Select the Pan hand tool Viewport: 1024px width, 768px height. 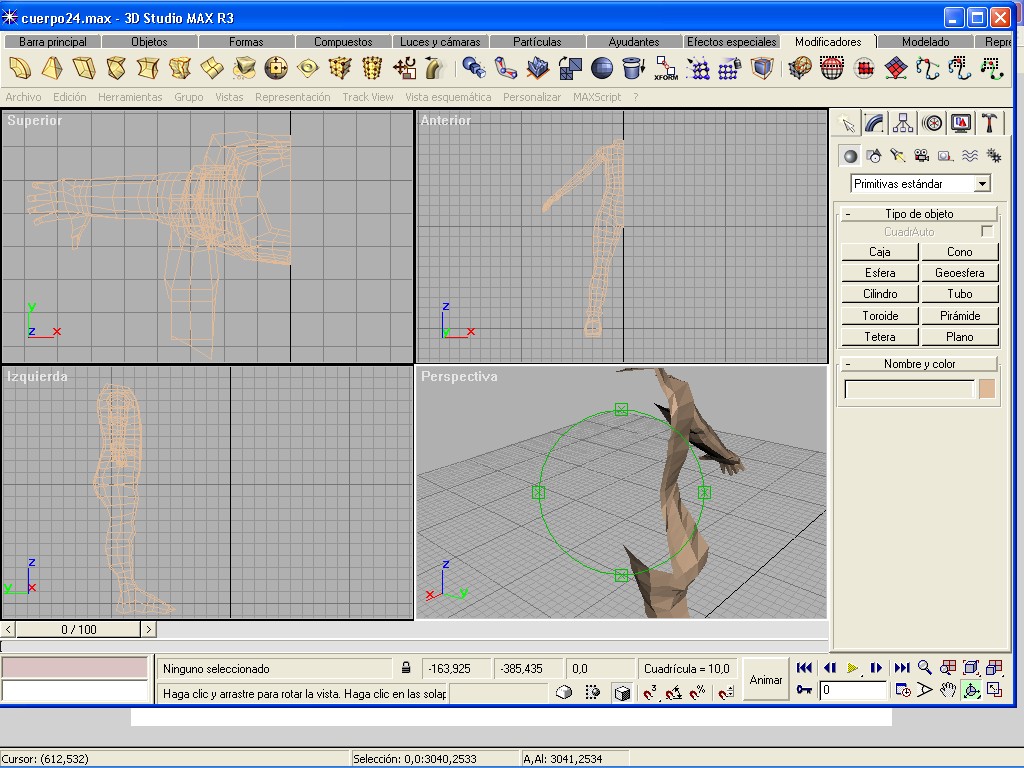coord(948,690)
